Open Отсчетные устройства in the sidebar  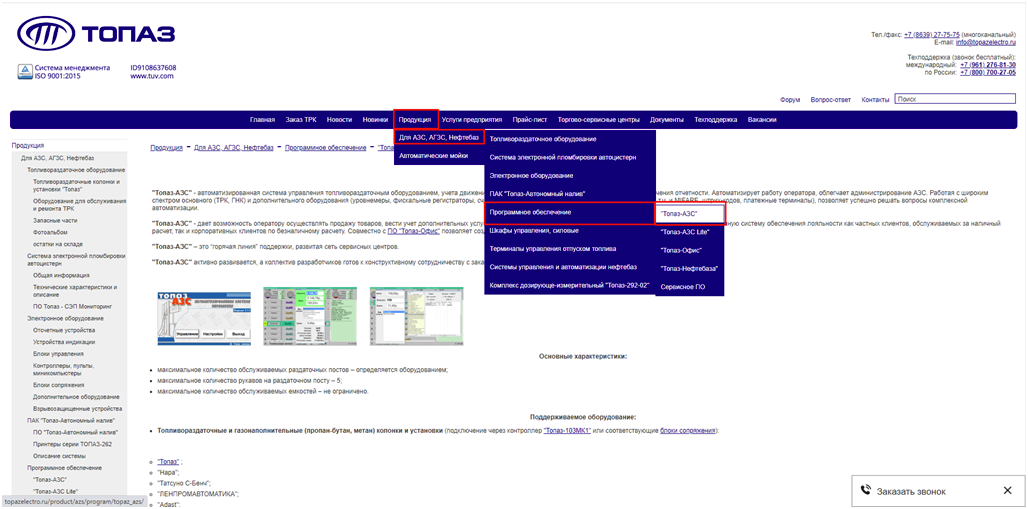tap(64, 330)
